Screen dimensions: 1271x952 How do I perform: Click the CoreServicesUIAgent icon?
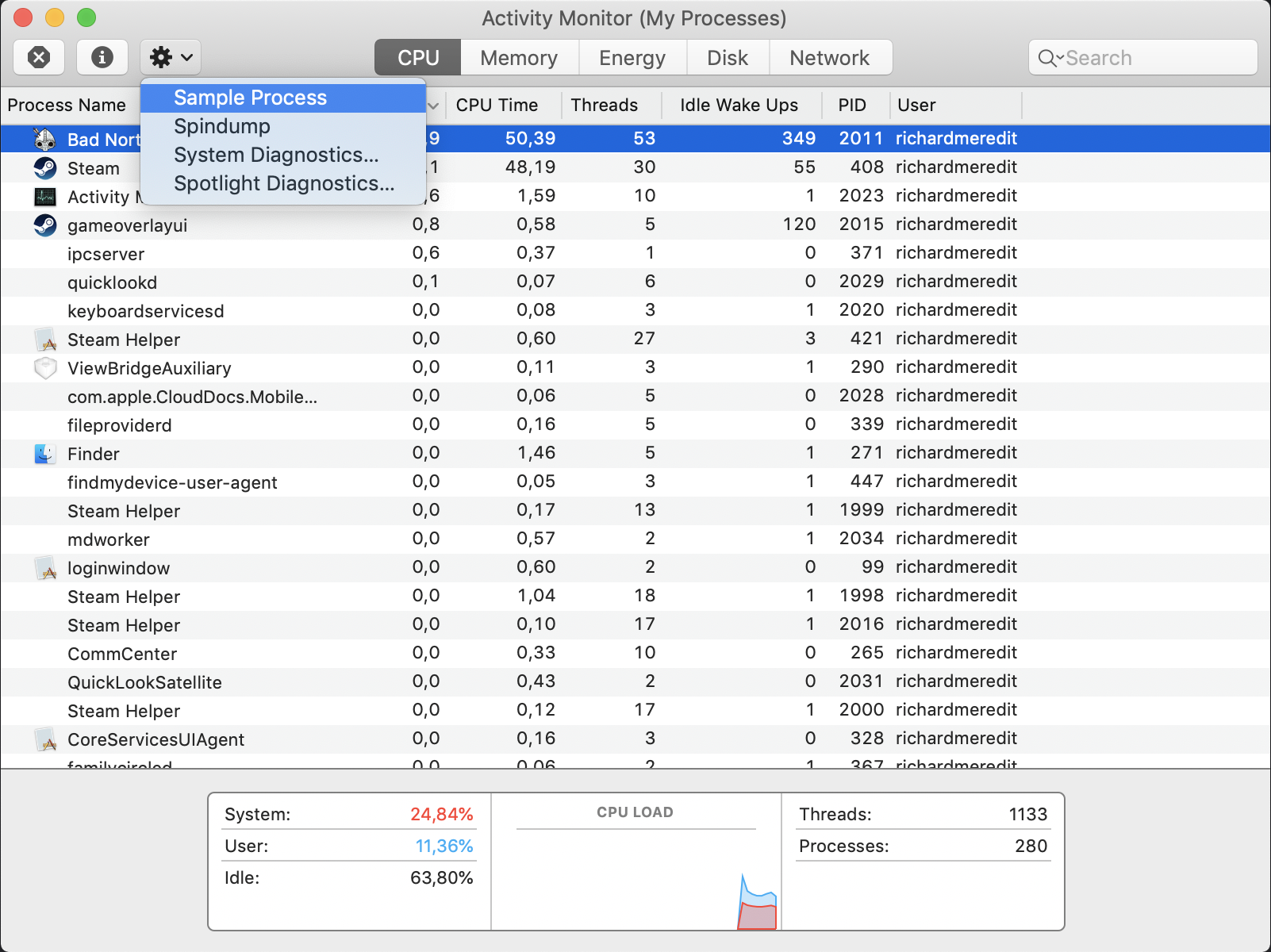pos(45,739)
